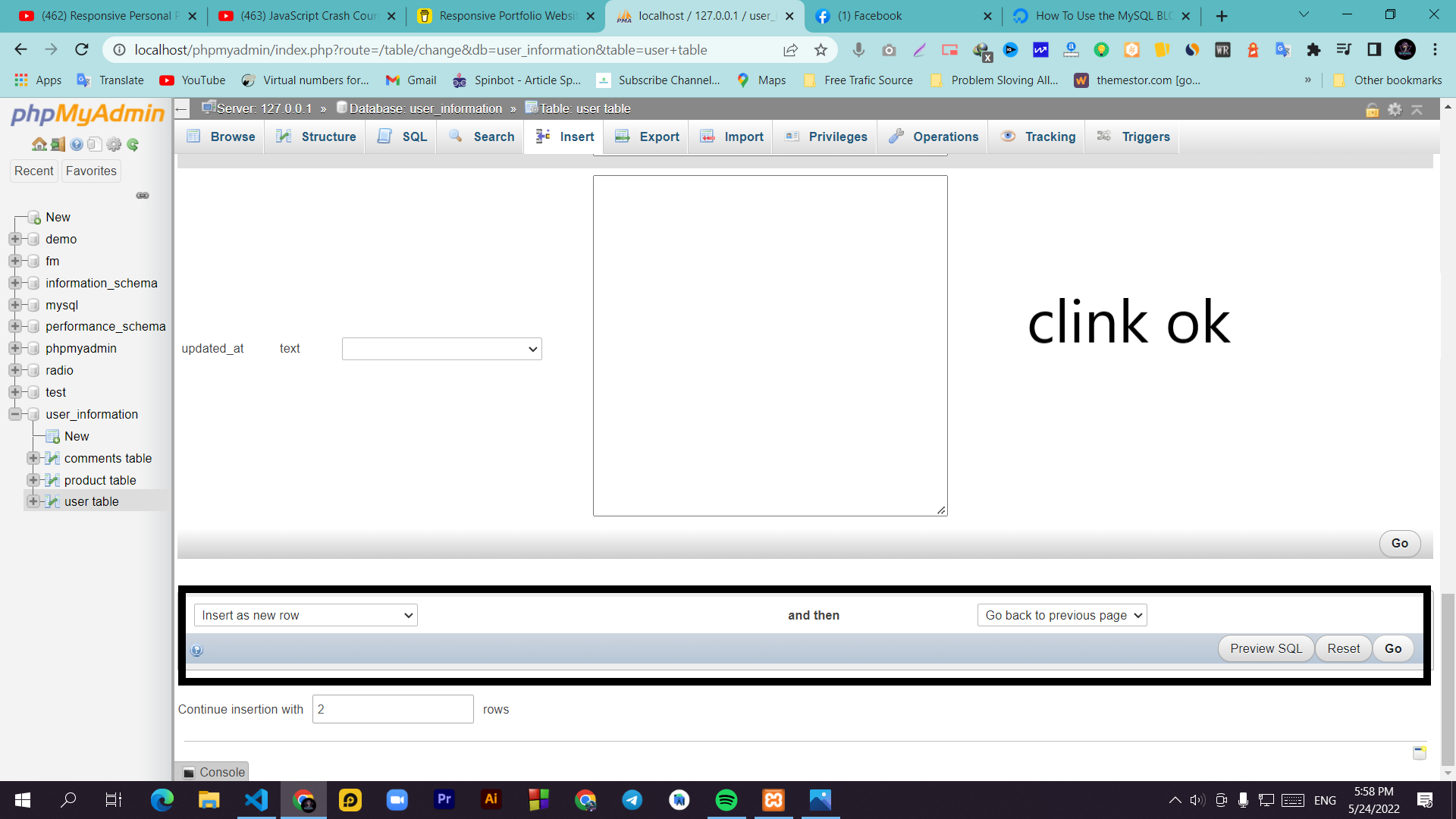Click the link-with-main-panel chain icon

pyautogui.click(x=143, y=196)
